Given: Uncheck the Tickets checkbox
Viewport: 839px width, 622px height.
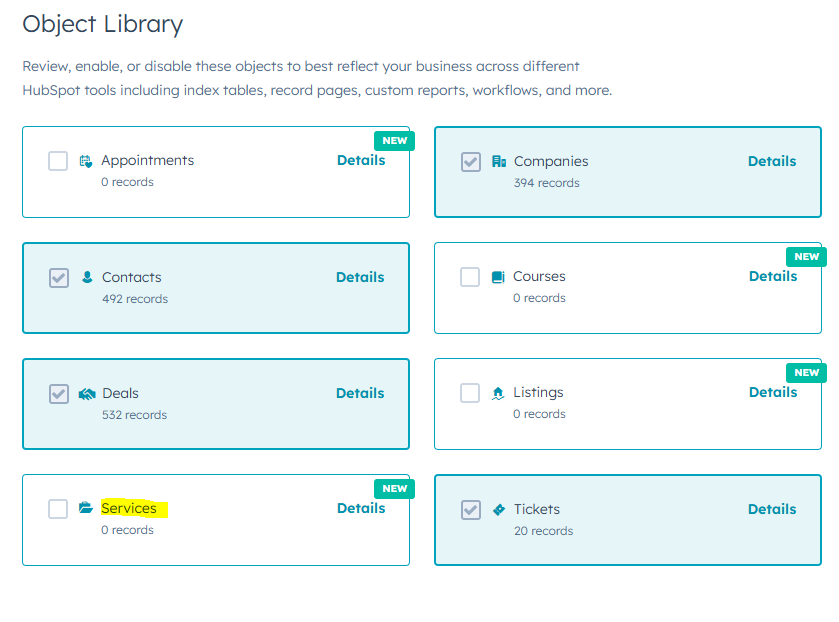Looking at the screenshot, I should [x=471, y=510].
